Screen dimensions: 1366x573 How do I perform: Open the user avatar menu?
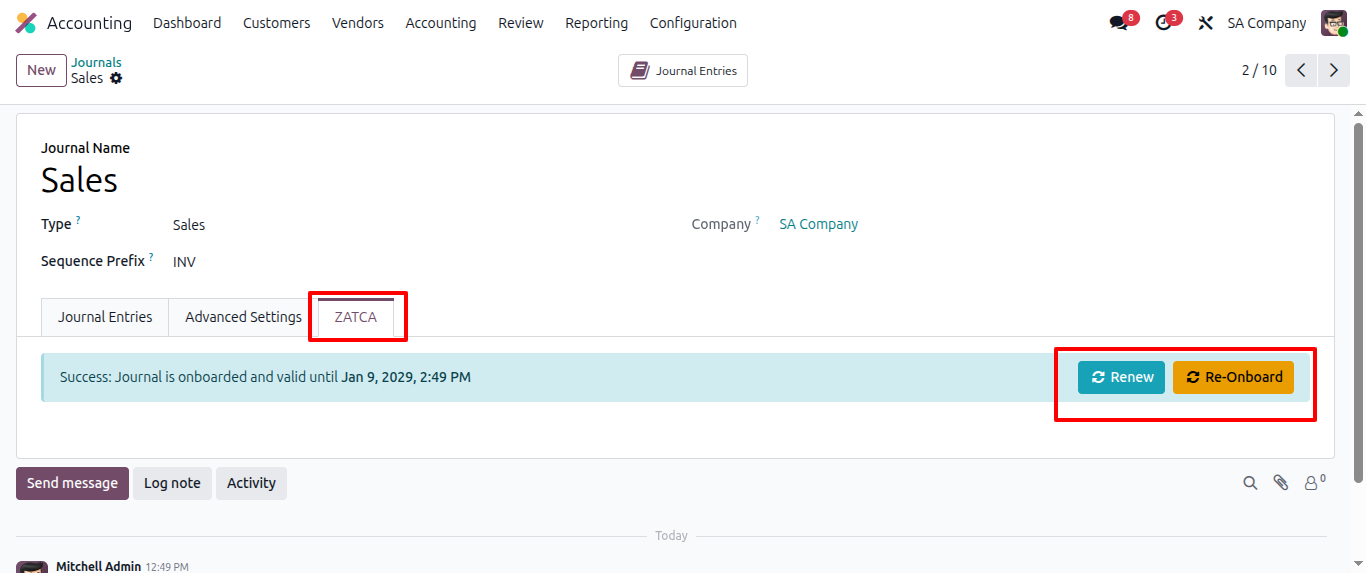(x=1334, y=23)
